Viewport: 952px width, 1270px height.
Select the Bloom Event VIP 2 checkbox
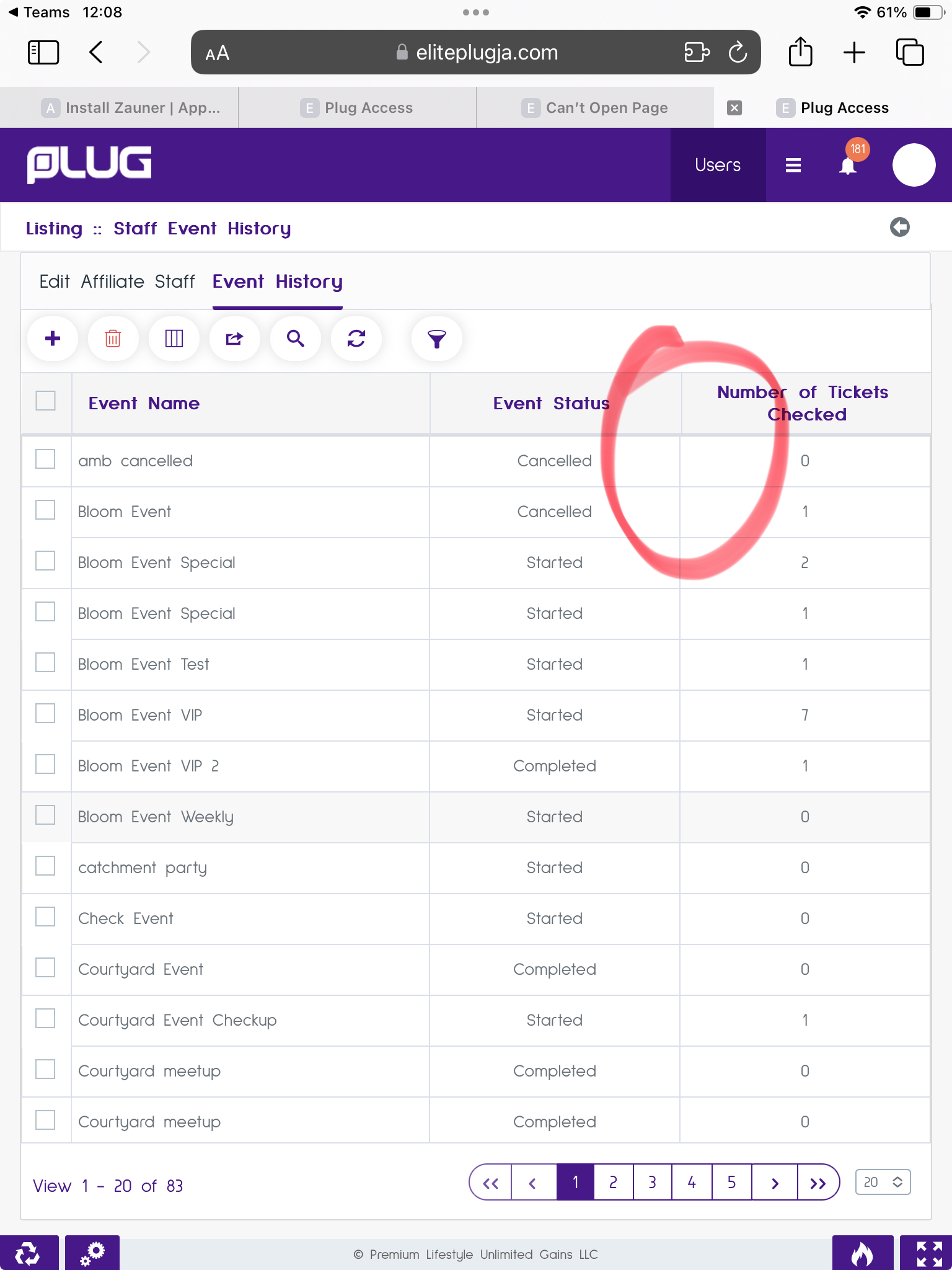click(x=45, y=765)
